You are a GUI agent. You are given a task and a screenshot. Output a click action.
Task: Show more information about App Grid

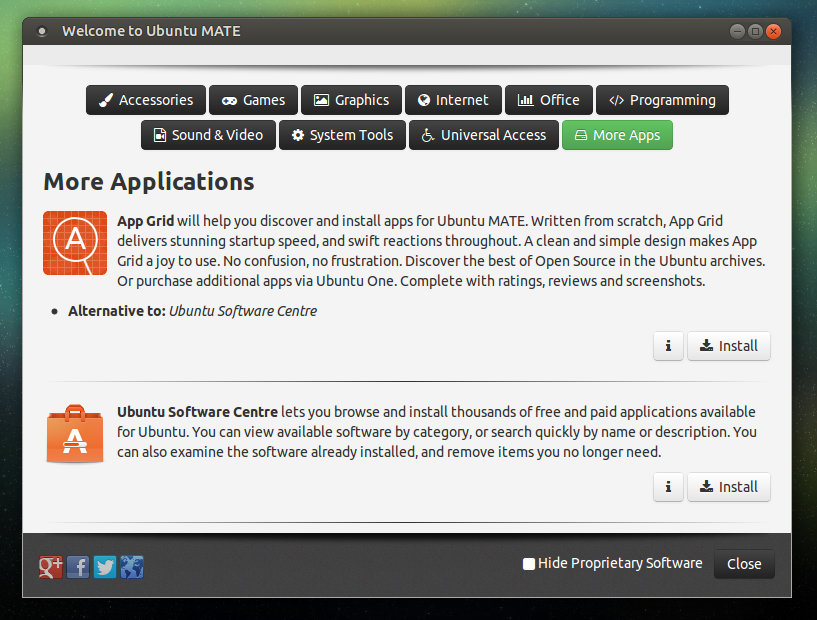[667, 346]
